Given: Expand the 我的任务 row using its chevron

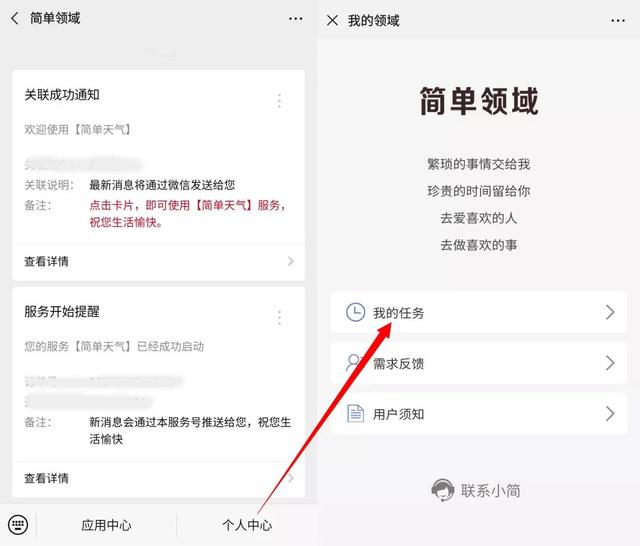Looking at the screenshot, I should pos(610,313).
